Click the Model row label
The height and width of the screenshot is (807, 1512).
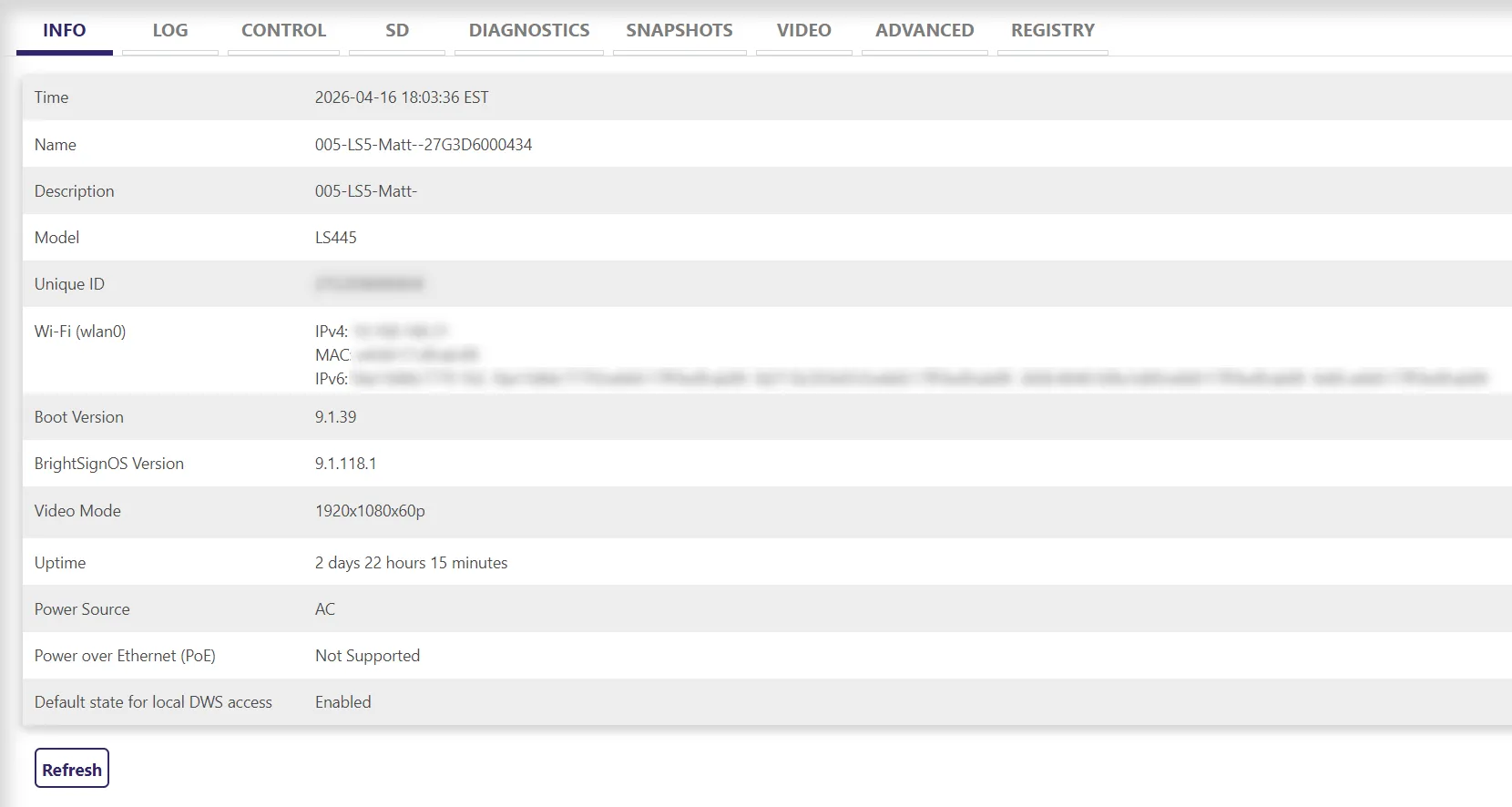57,238
